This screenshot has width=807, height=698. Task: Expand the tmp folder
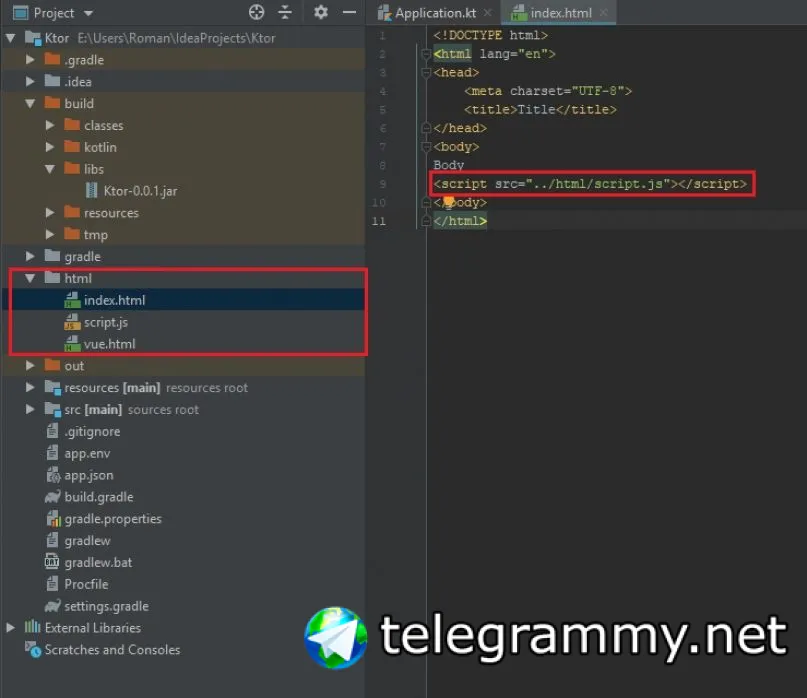pyautogui.click(x=50, y=235)
